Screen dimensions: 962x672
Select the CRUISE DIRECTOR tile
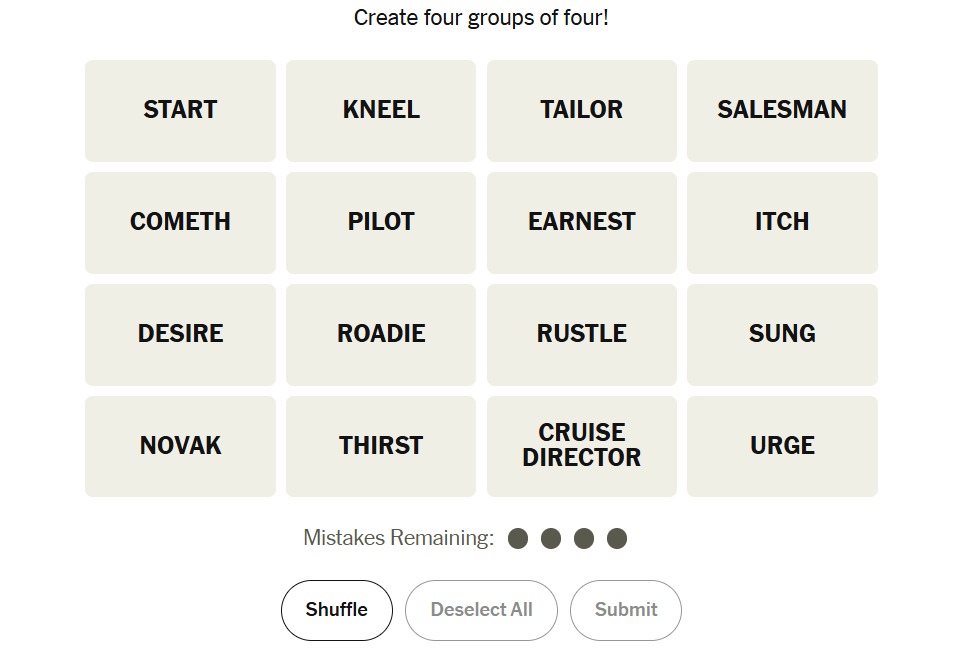click(582, 446)
